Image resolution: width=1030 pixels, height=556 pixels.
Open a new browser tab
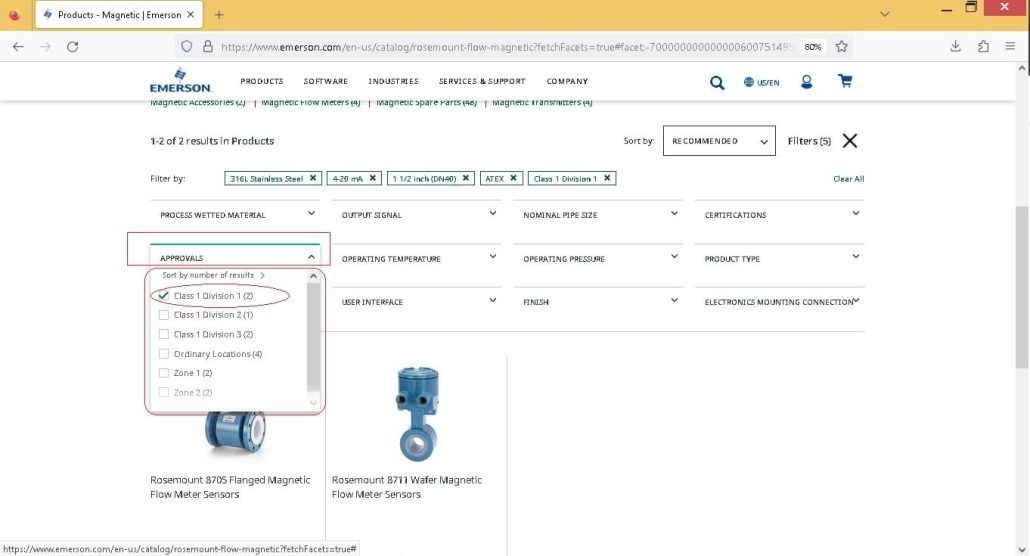point(219,14)
